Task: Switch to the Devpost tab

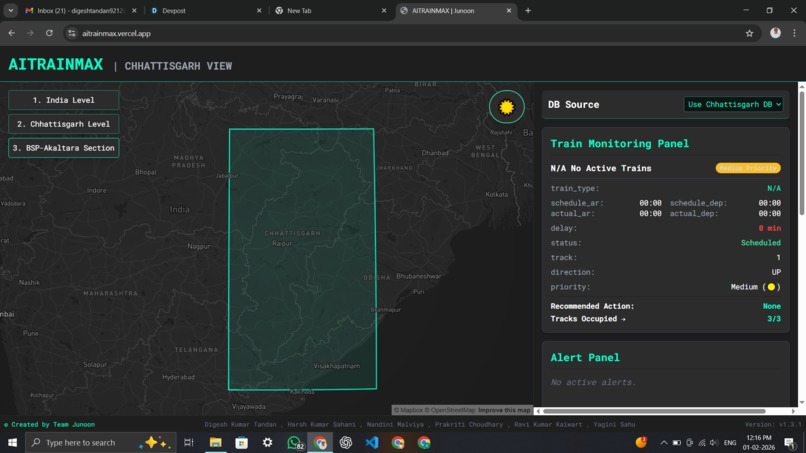Action: pyautogui.click(x=206, y=10)
